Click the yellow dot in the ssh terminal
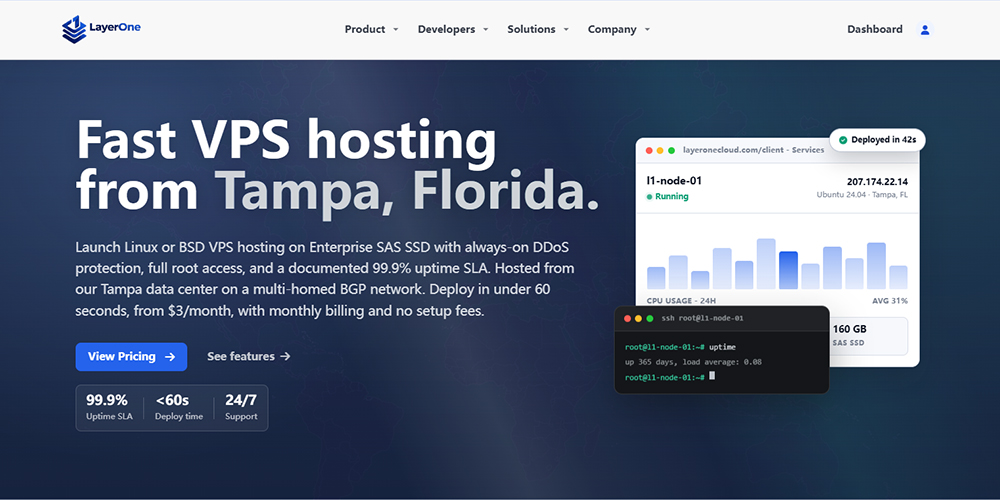The image size is (1000, 500). click(638, 318)
